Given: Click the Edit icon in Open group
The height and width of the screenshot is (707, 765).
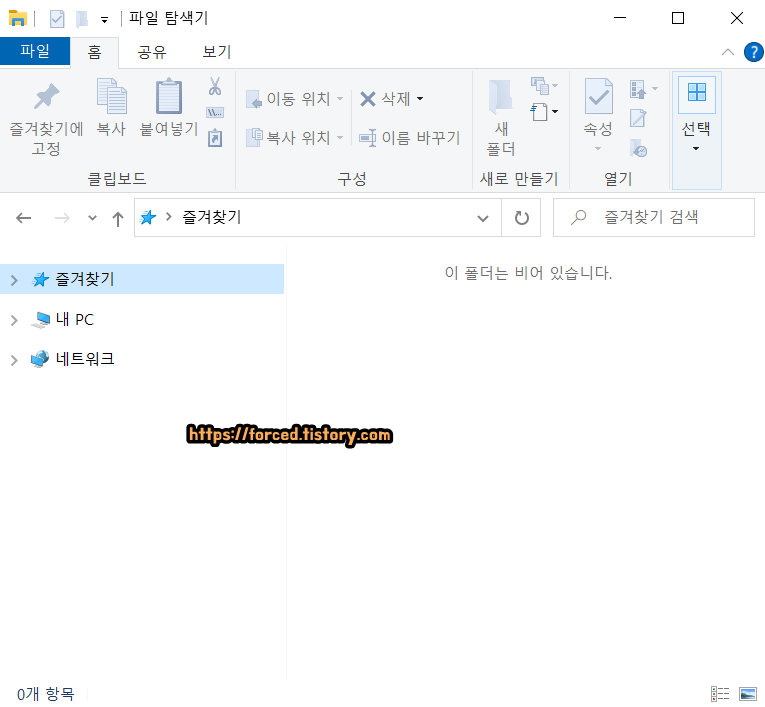Looking at the screenshot, I should click(x=638, y=118).
